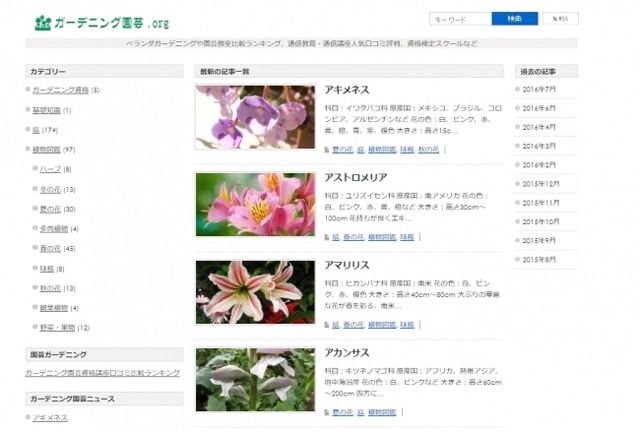Open the 夏の花 (30) sidebar subcategory
The height and width of the screenshot is (431, 640).
(x=50, y=209)
